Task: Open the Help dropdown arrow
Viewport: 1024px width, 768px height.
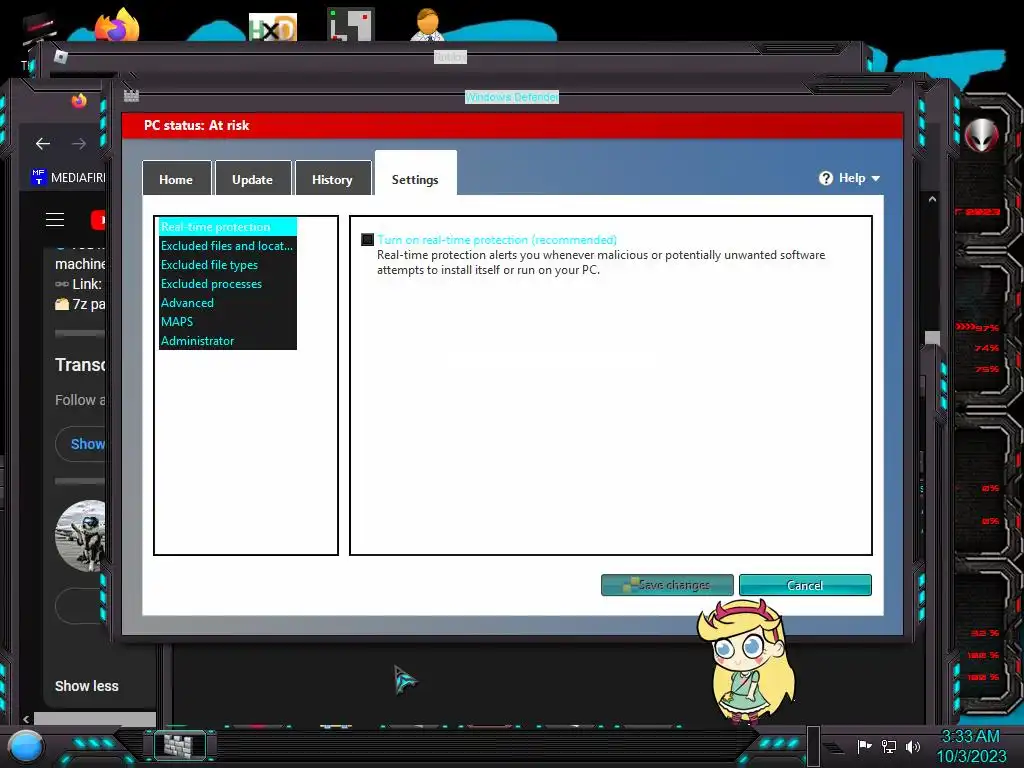Action: [x=876, y=178]
